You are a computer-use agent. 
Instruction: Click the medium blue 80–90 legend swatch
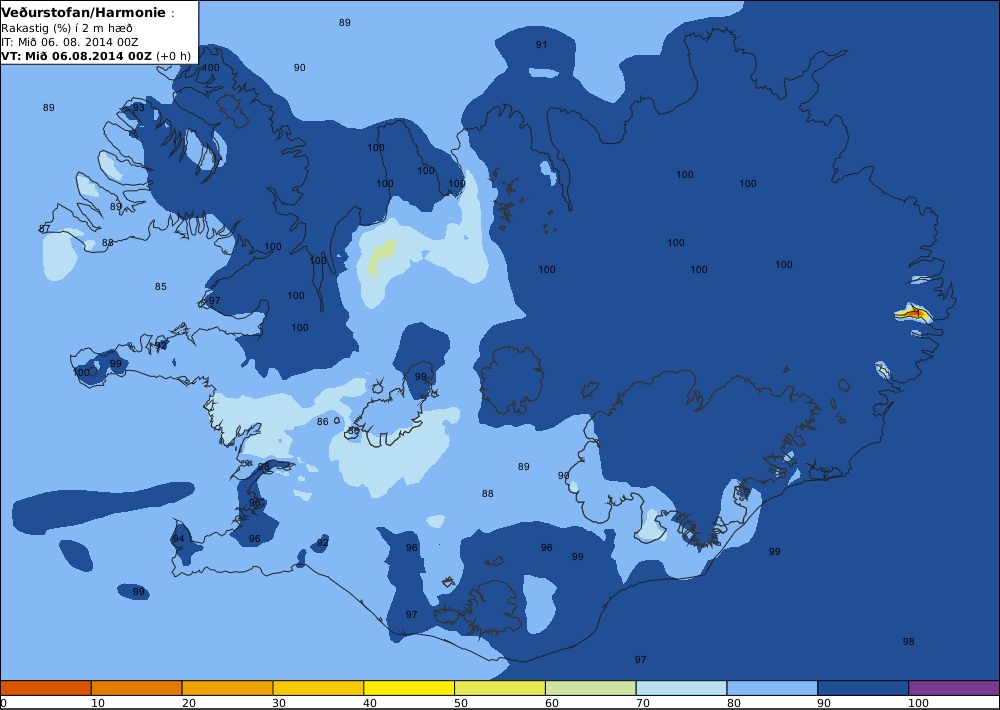pyautogui.click(x=772, y=688)
